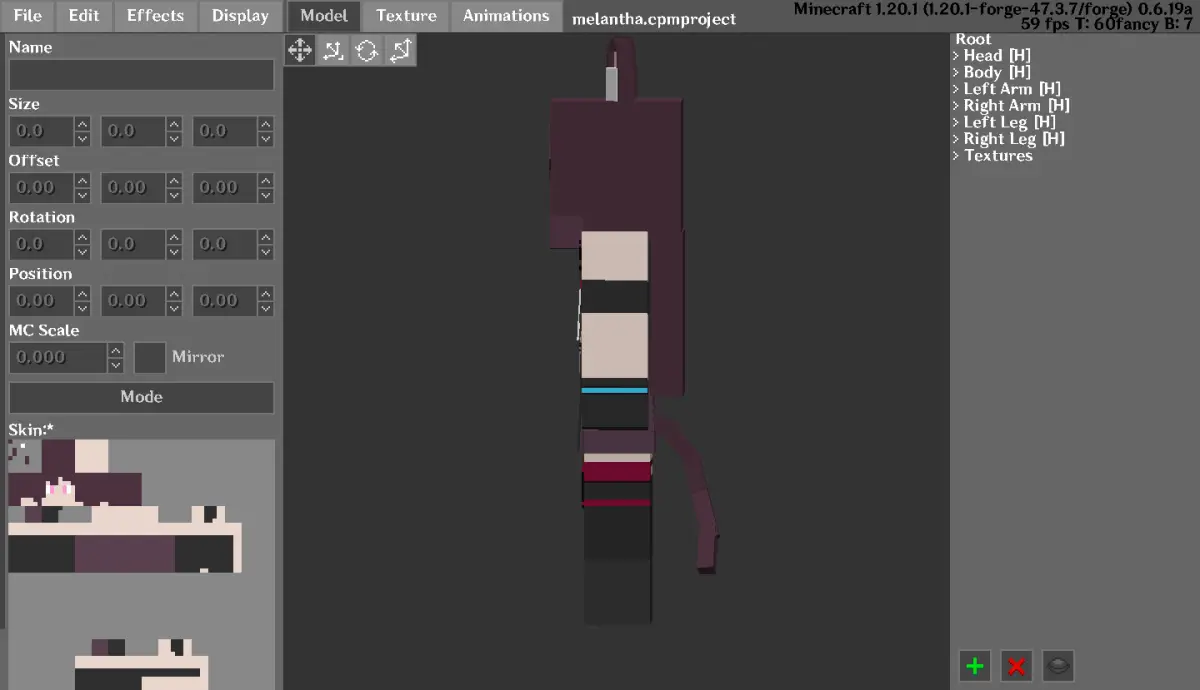Switch to the Animations tab
1200x690 pixels.
[x=506, y=16]
